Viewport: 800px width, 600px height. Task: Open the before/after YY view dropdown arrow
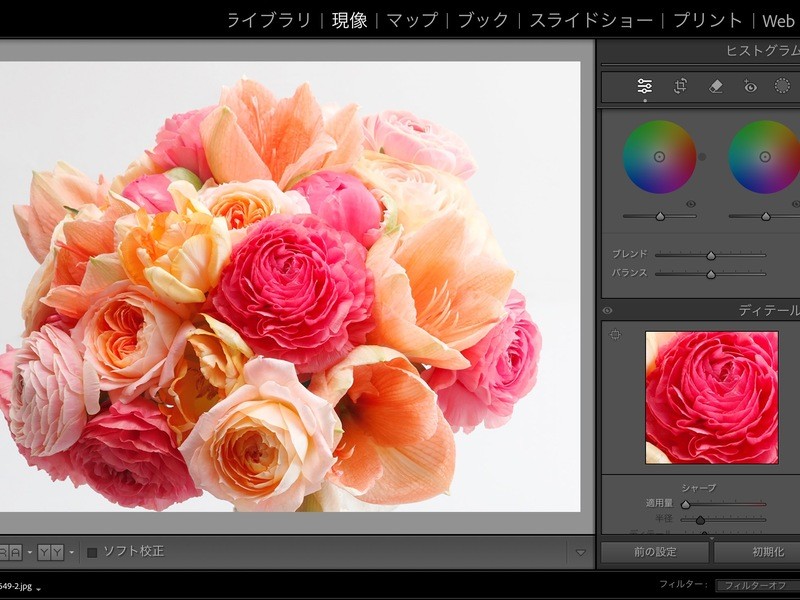(71, 552)
